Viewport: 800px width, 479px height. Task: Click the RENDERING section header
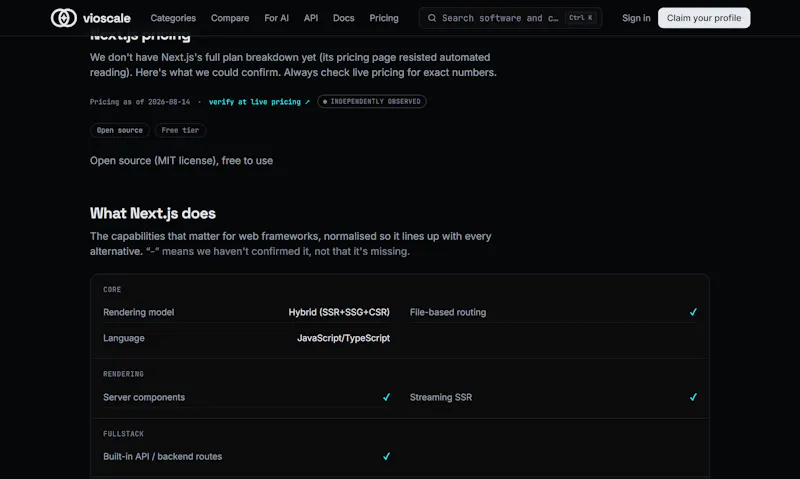click(123, 374)
